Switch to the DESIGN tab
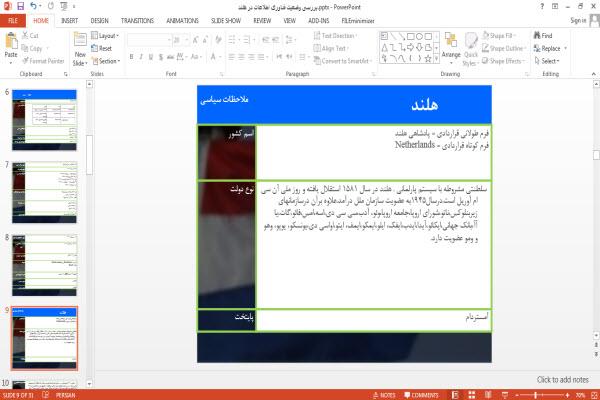The image size is (600, 400). (99, 21)
